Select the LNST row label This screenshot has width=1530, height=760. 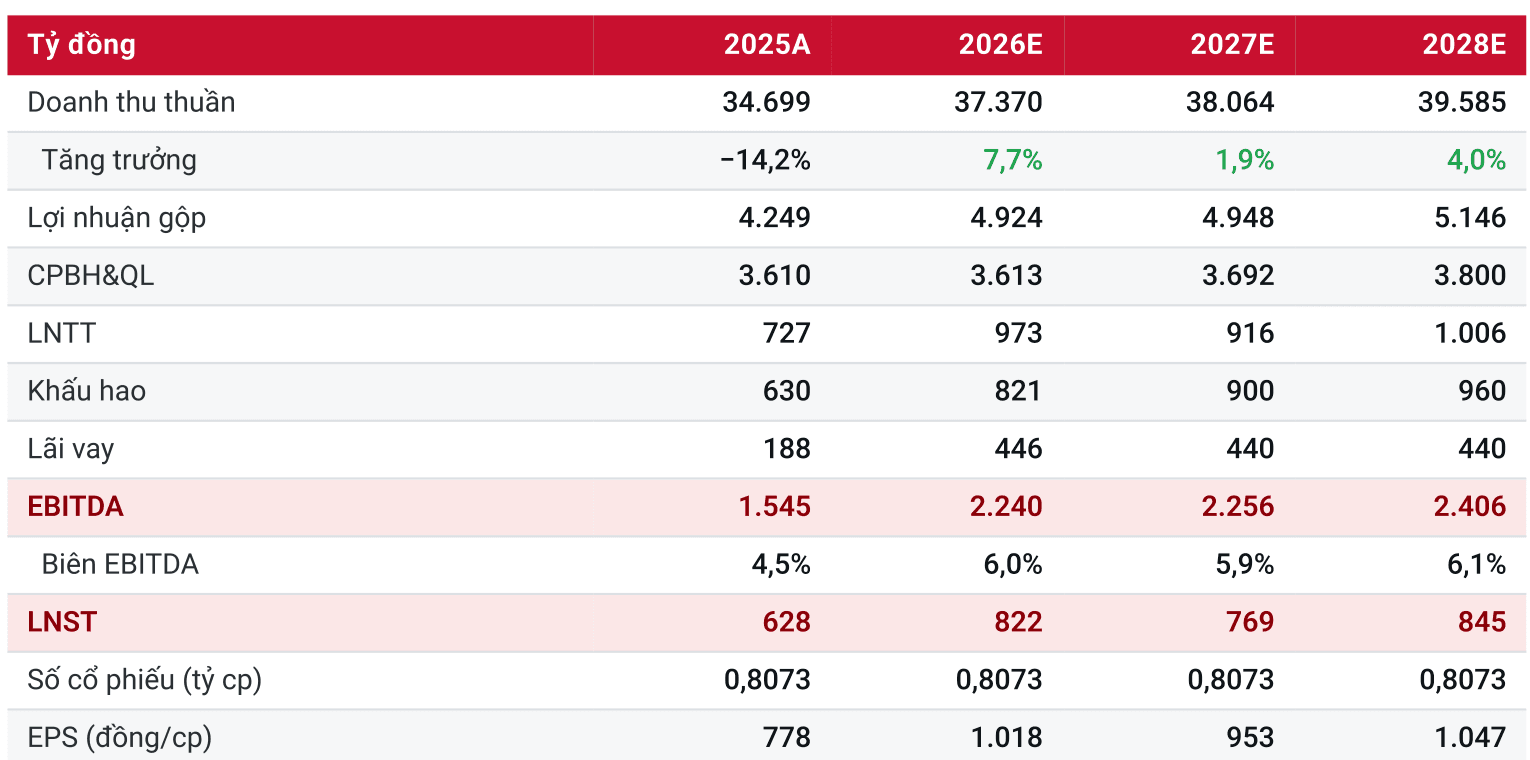(62, 622)
